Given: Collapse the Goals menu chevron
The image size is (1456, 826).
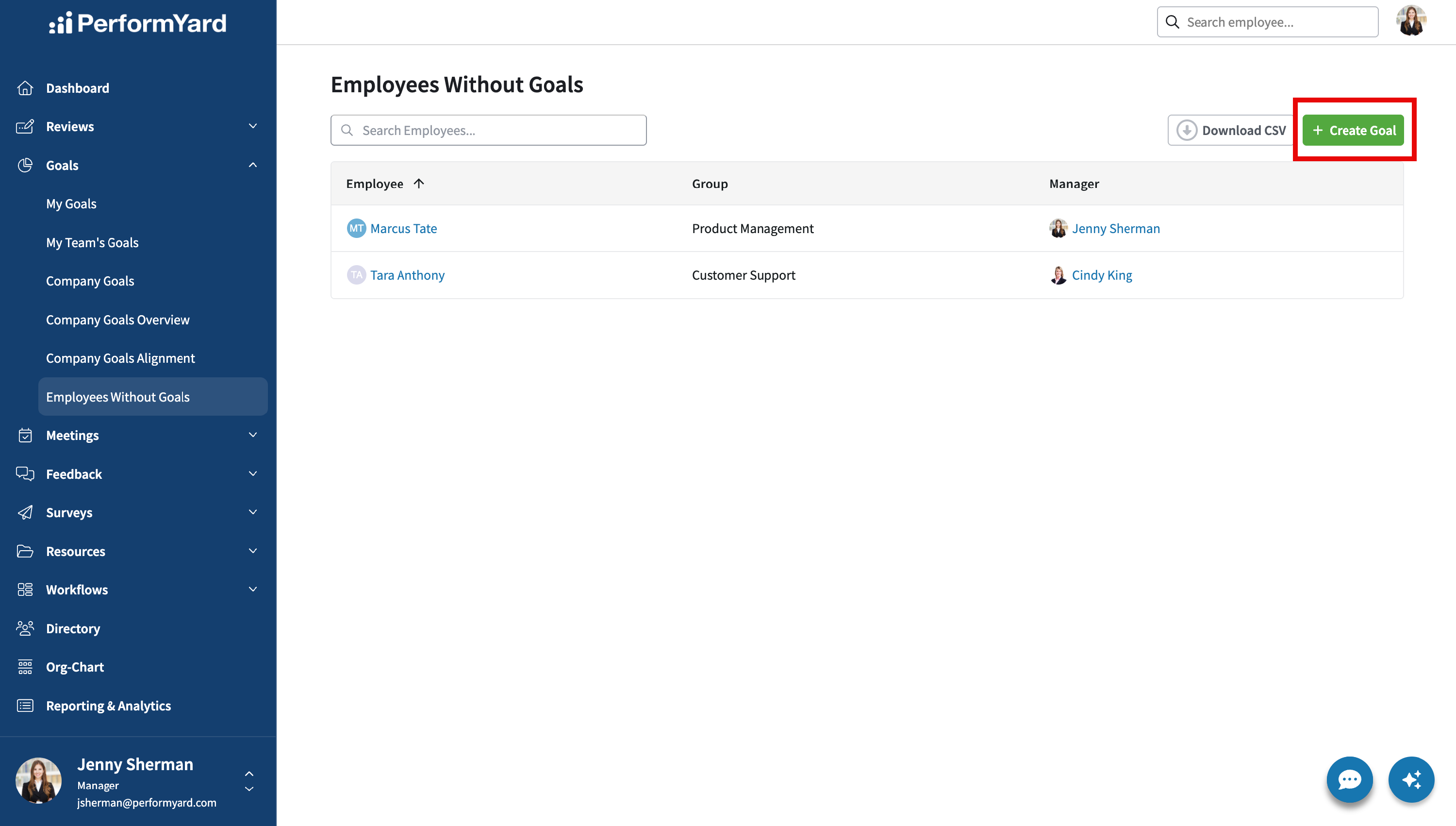Looking at the screenshot, I should (x=253, y=165).
